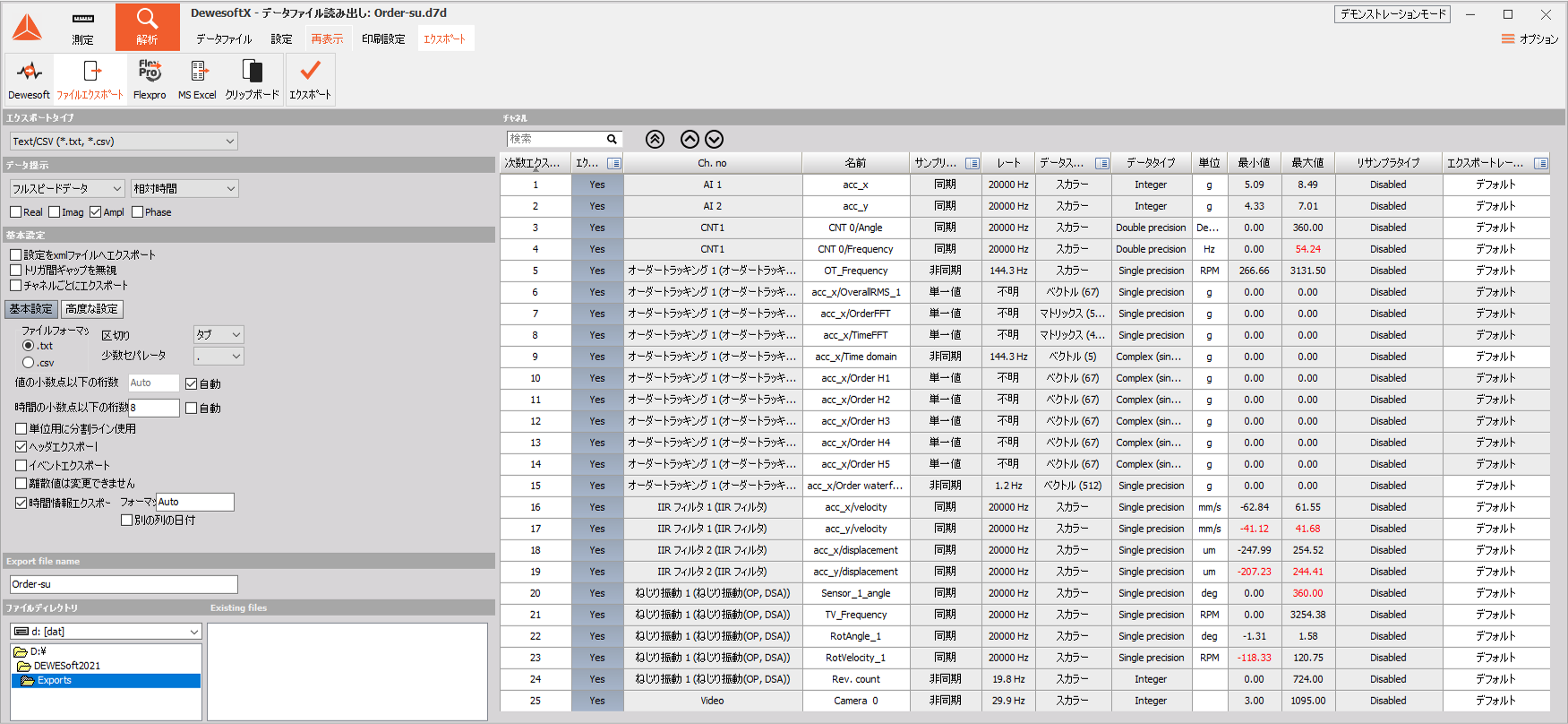Open the オプション hamburger menu
The width and height of the screenshot is (1568, 724).
(x=1529, y=39)
